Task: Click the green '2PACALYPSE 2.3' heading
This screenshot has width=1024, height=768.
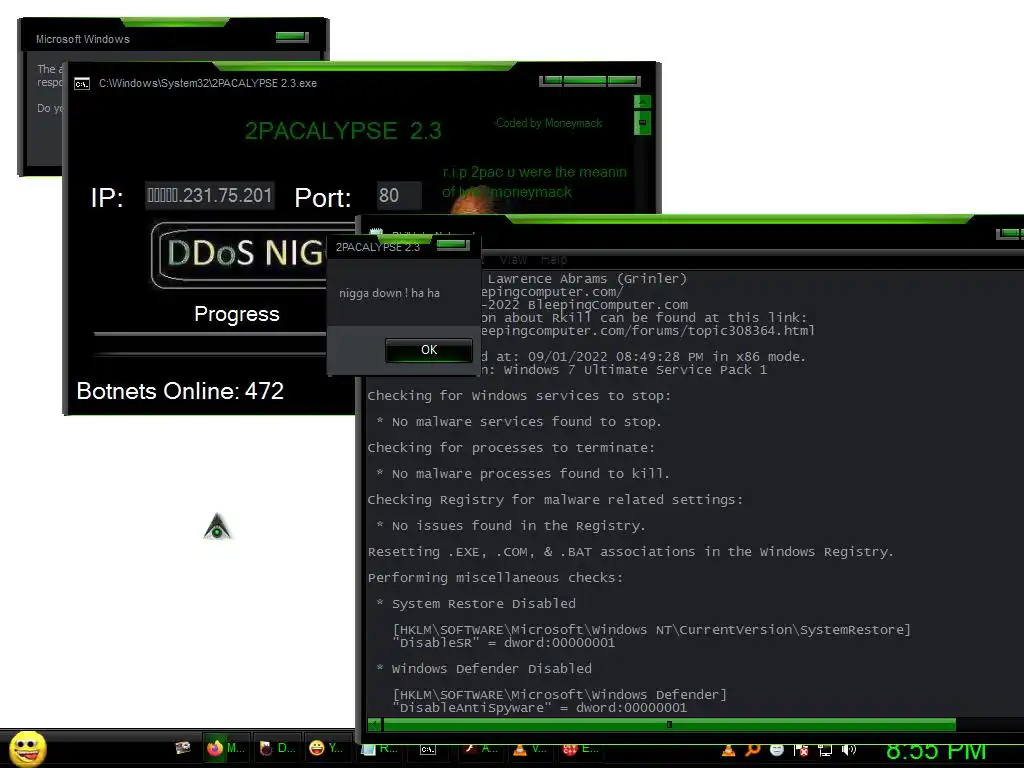Action: [x=344, y=131]
